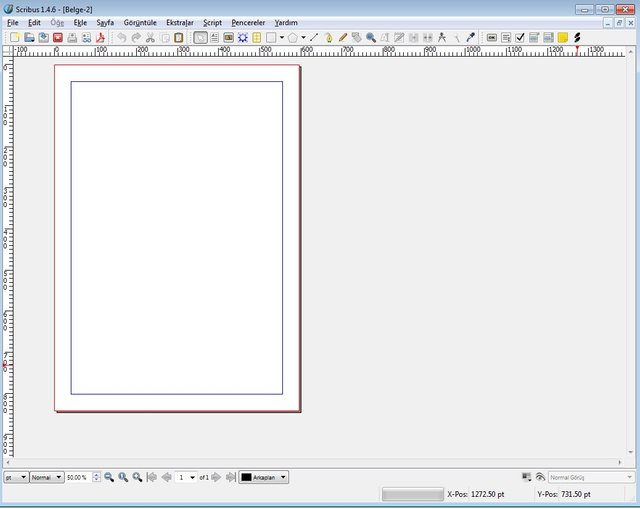The height and width of the screenshot is (509, 640).
Task: Open the Script menu
Action: [x=212, y=23]
